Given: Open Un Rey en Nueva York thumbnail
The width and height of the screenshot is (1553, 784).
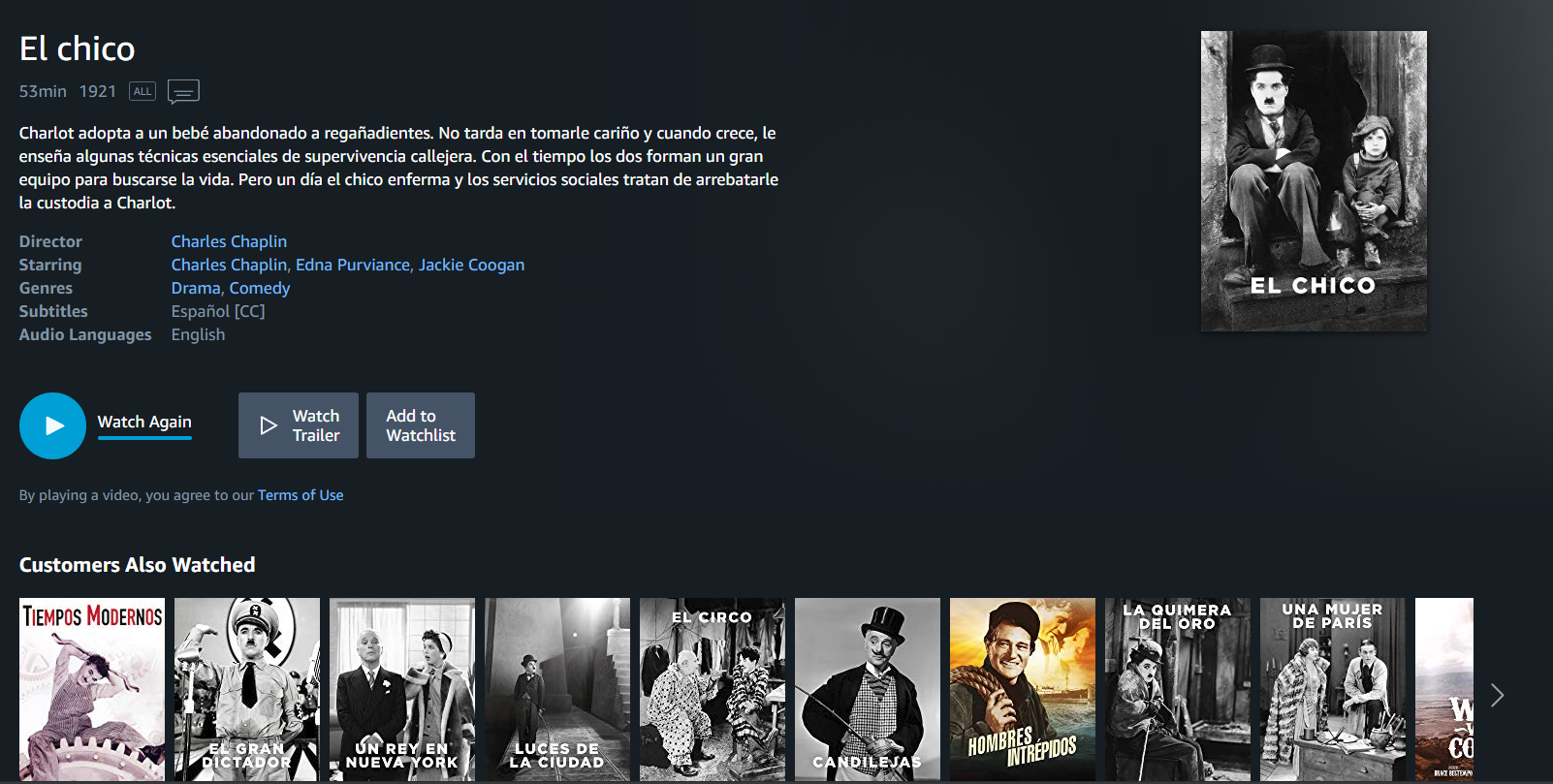Looking at the screenshot, I should tap(402, 689).
